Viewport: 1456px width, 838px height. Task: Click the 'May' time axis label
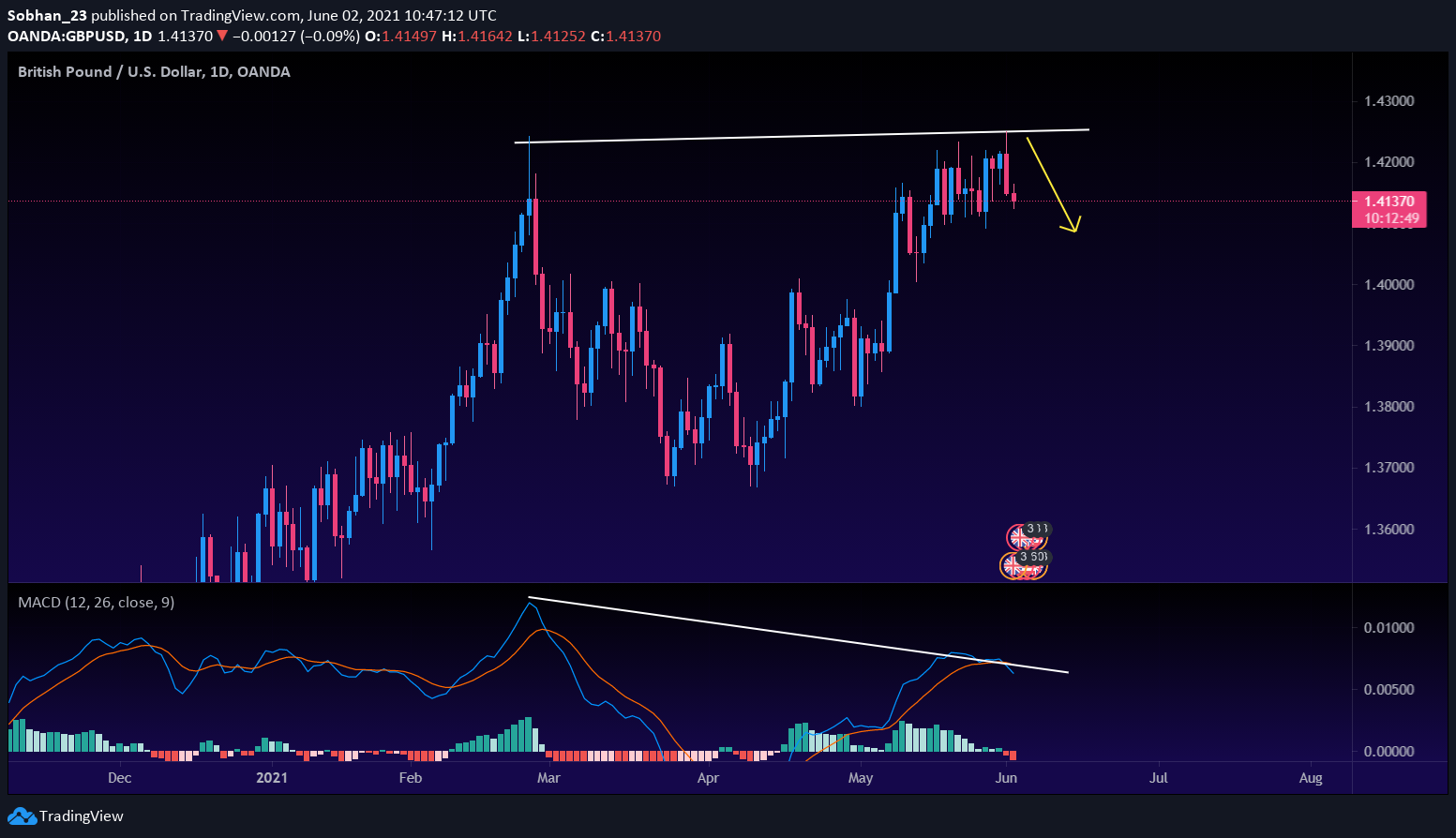[x=861, y=778]
